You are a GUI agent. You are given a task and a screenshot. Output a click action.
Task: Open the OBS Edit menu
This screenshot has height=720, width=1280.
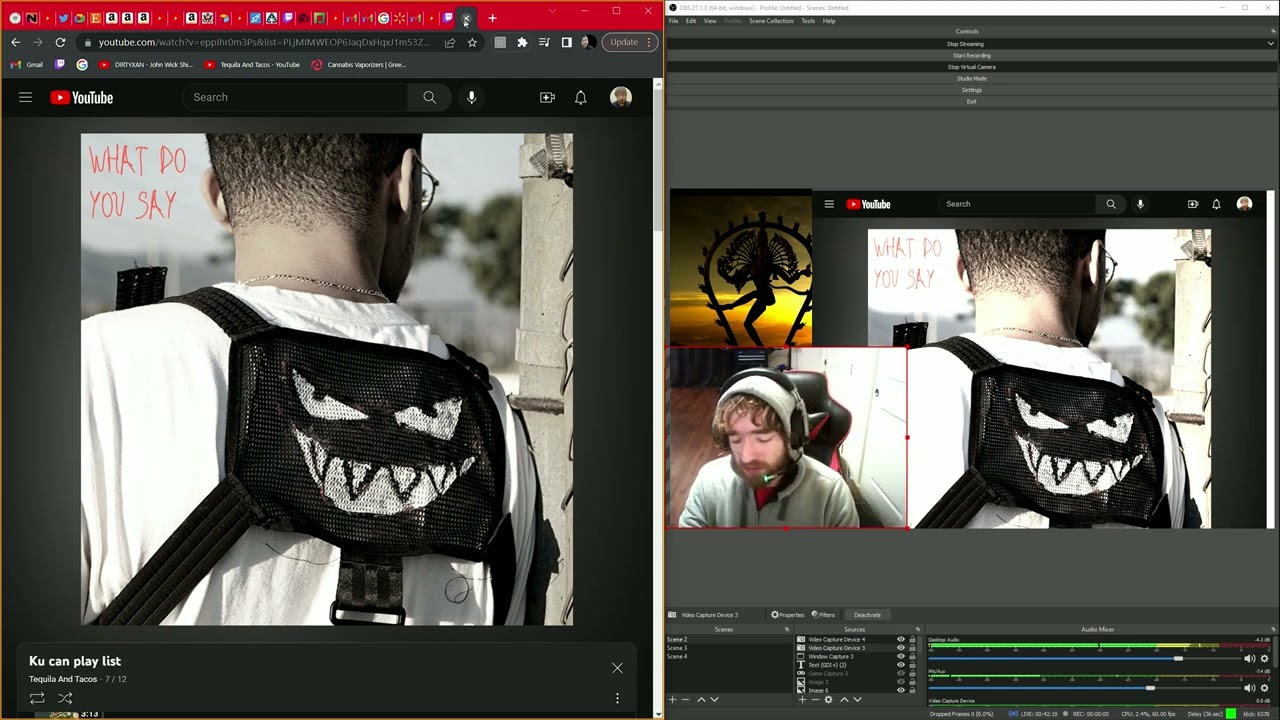(691, 21)
